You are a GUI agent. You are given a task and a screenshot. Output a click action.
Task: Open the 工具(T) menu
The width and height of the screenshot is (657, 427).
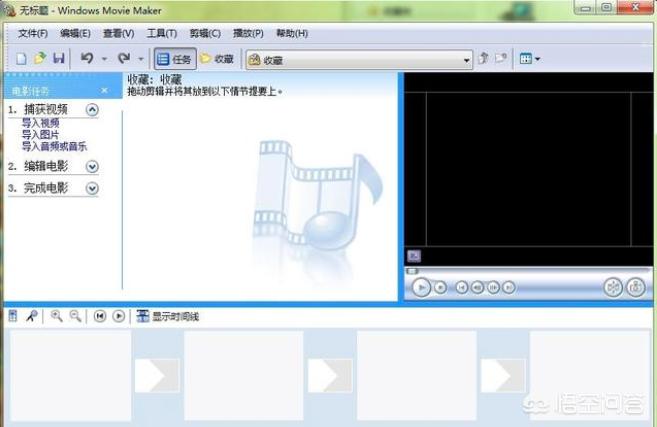(162, 34)
